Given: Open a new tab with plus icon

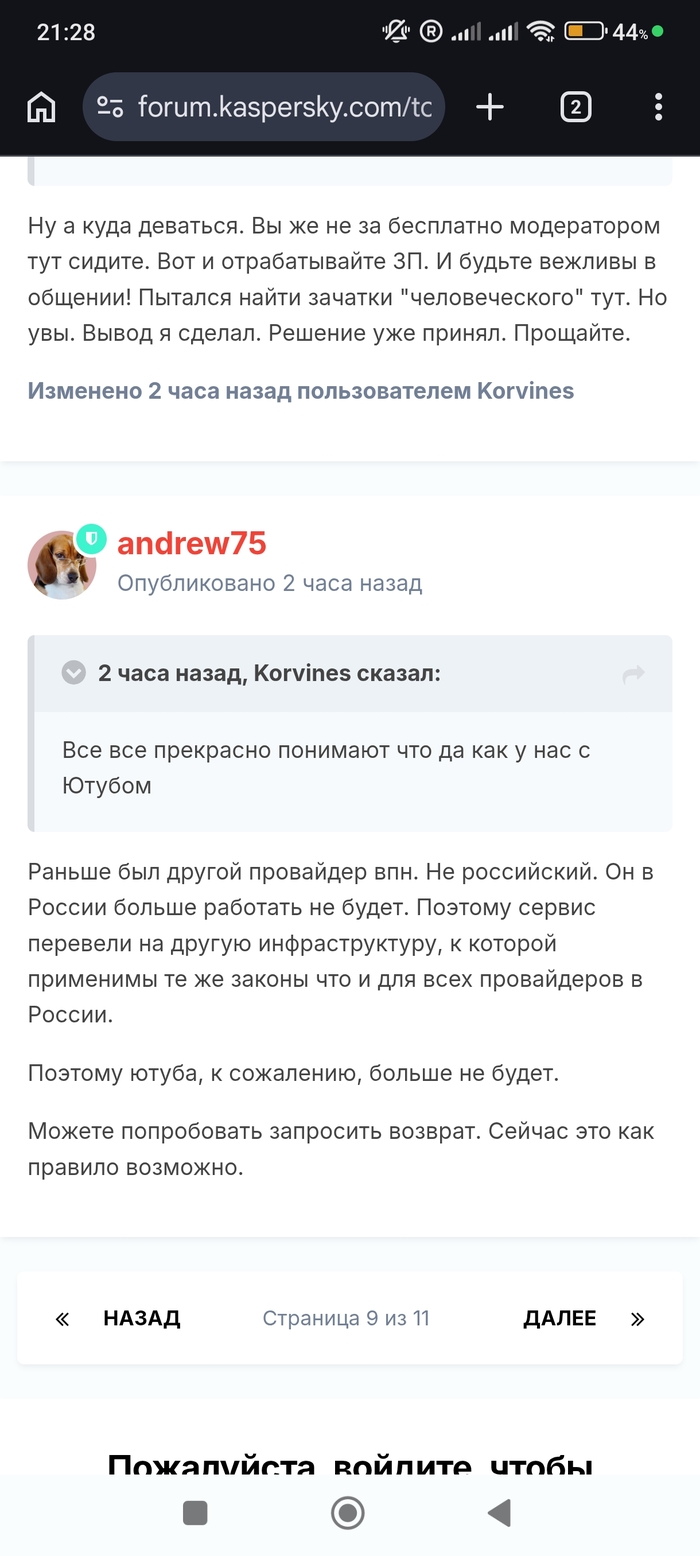Looking at the screenshot, I should (x=489, y=107).
